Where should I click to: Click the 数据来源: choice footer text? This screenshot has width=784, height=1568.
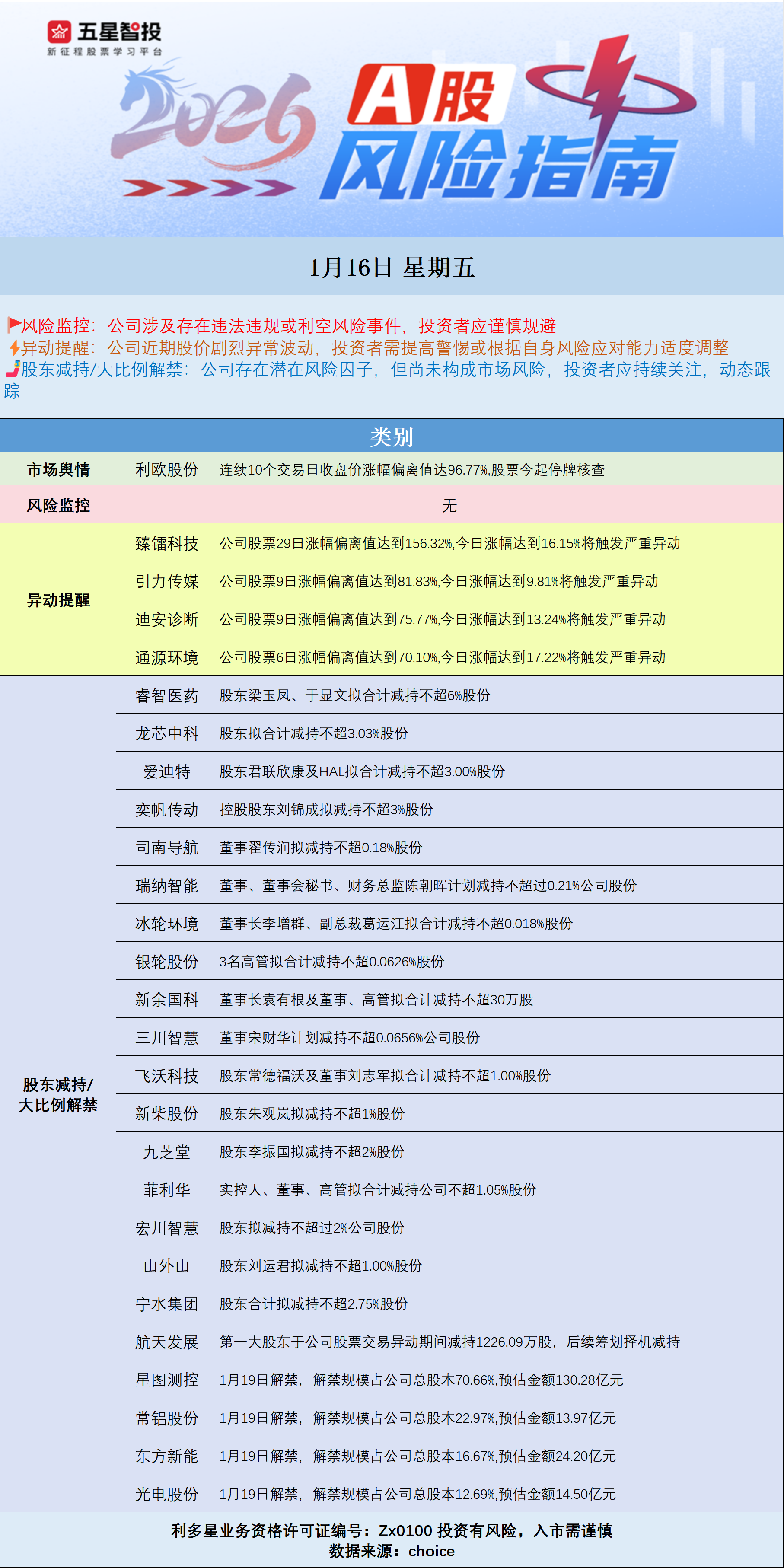(392, 1552)
